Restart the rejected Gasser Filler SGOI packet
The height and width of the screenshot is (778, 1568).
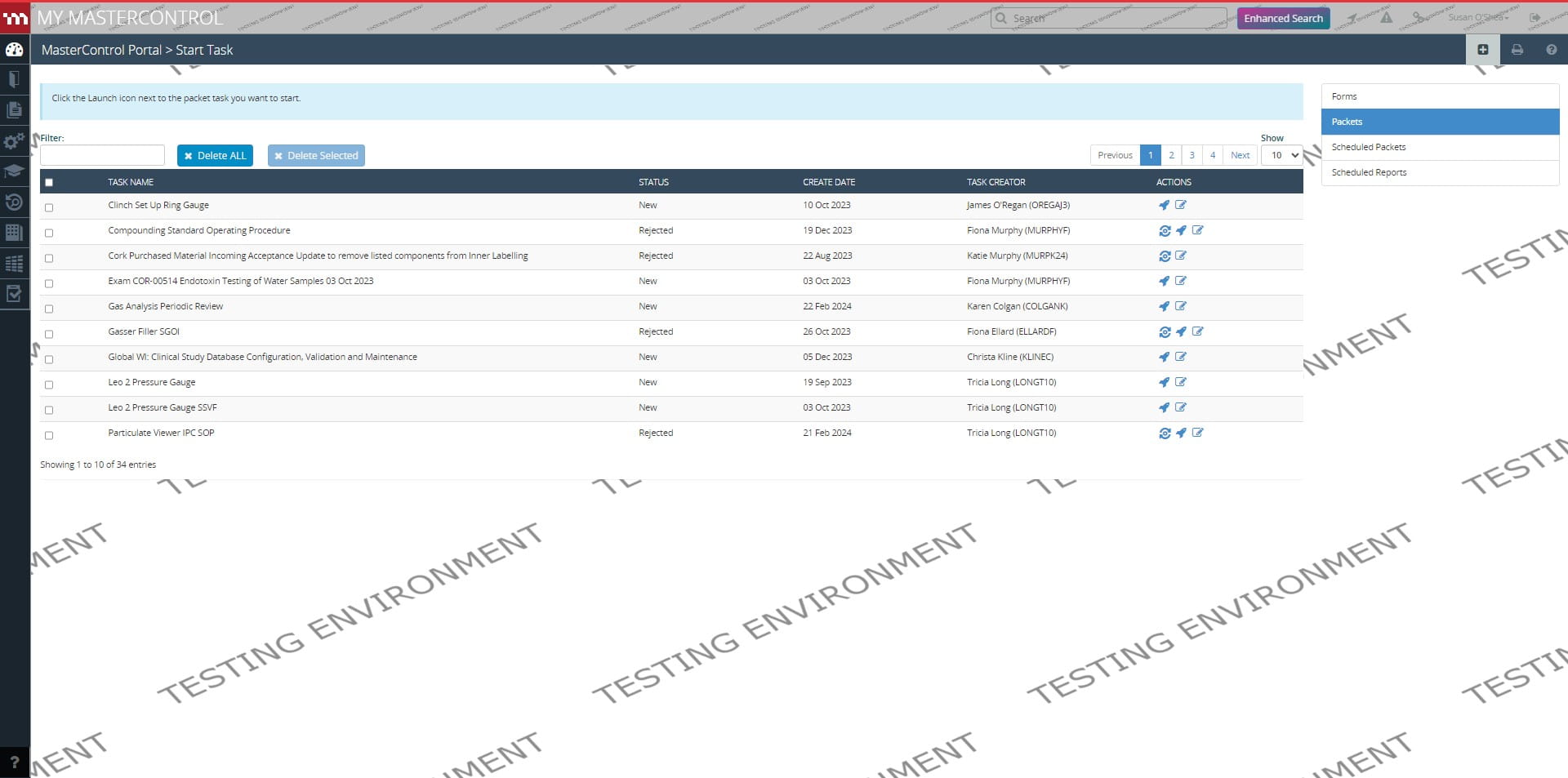pos(1165,331)
